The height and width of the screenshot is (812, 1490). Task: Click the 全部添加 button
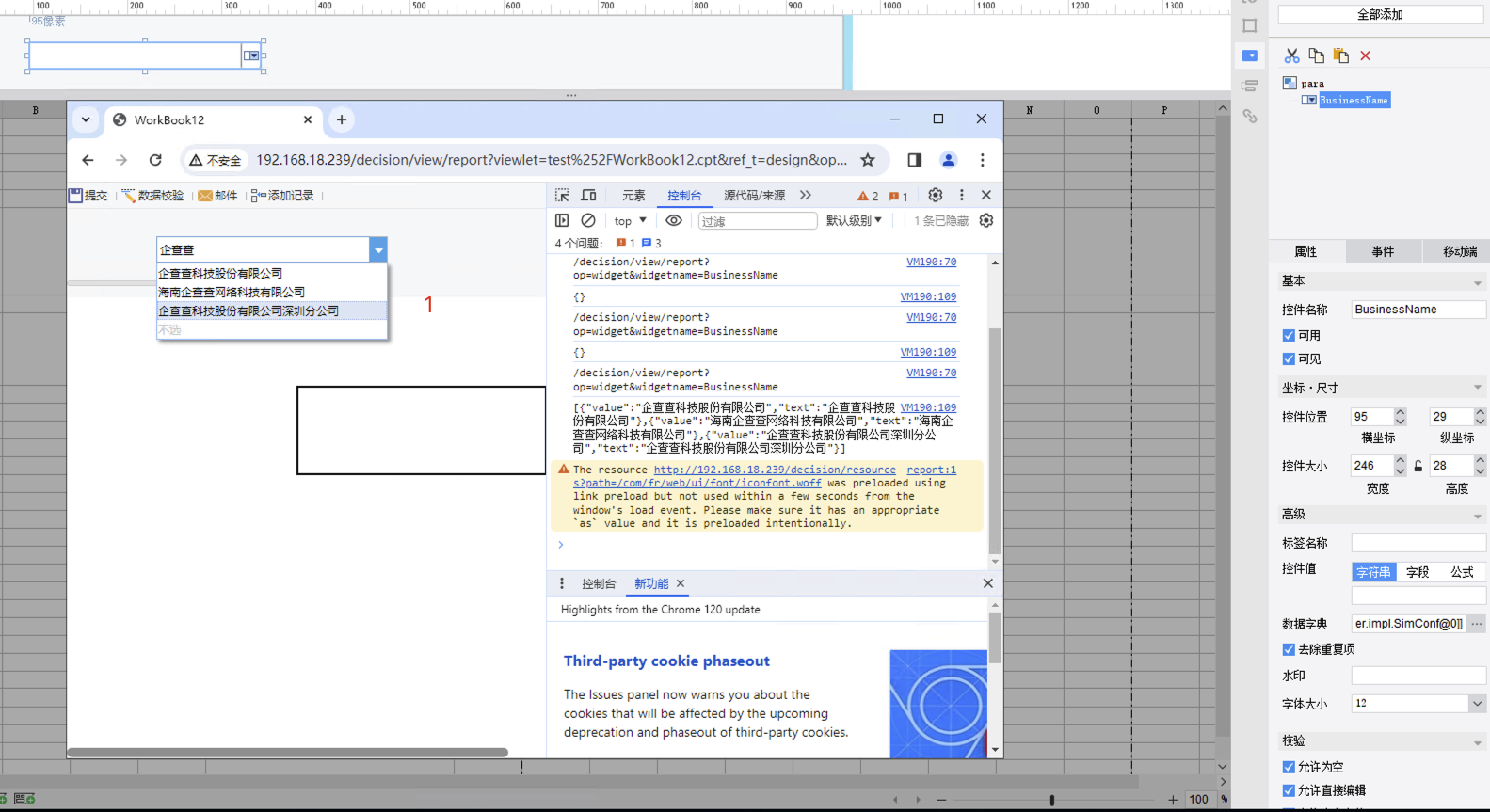[1380, 15]
